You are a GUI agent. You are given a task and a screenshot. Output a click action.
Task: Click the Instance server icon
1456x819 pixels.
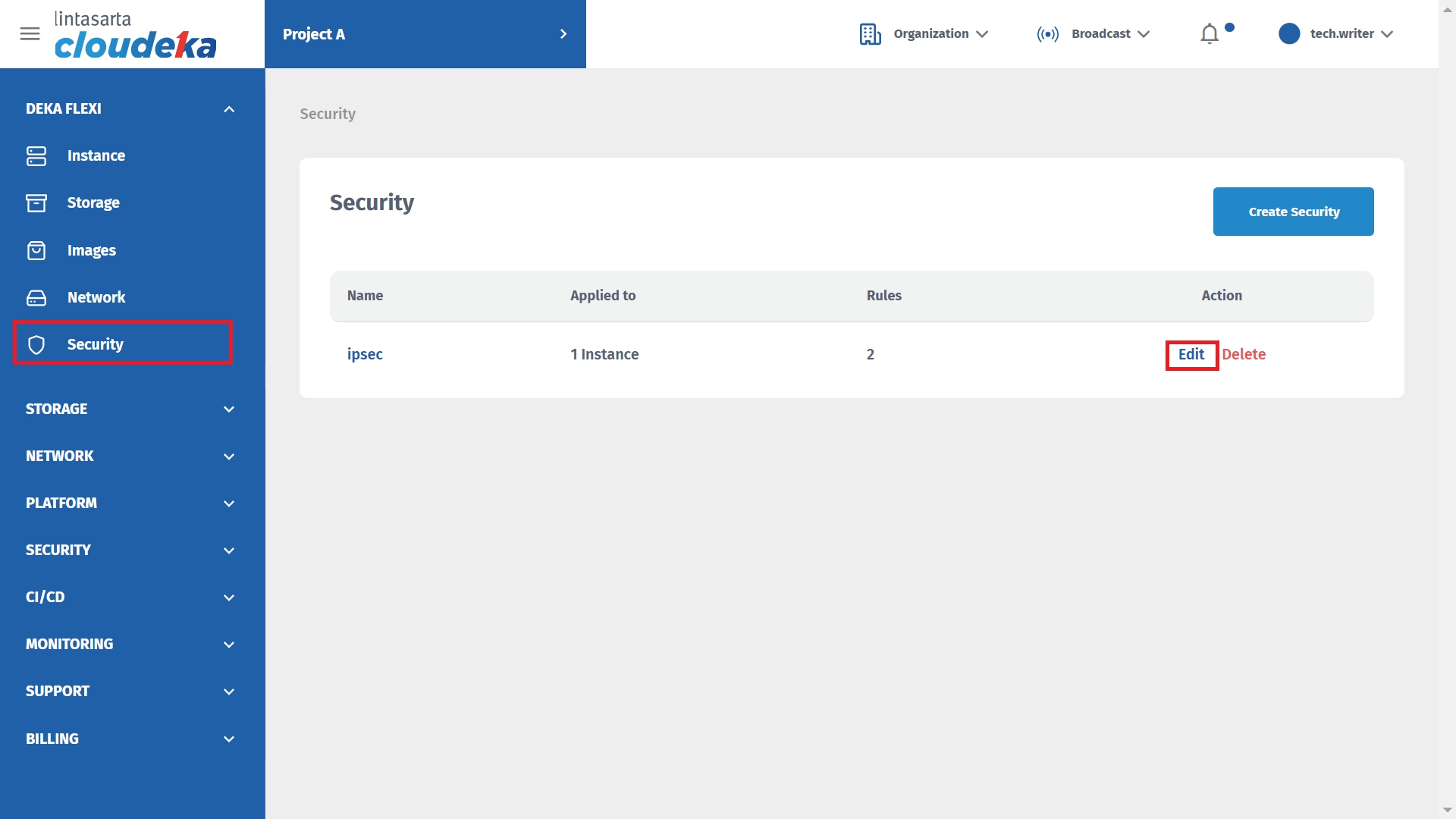tap(36, 155)
